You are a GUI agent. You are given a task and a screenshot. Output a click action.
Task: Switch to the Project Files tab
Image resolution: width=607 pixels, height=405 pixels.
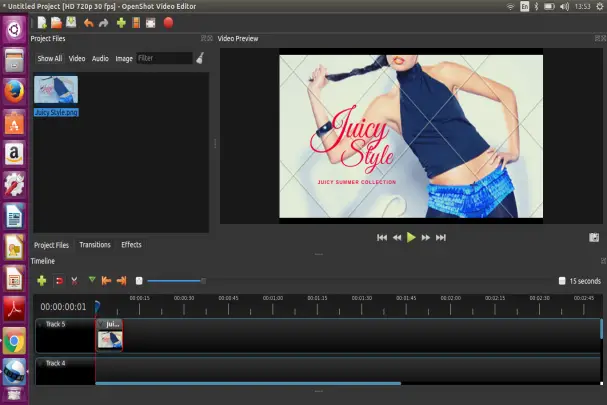51,245
